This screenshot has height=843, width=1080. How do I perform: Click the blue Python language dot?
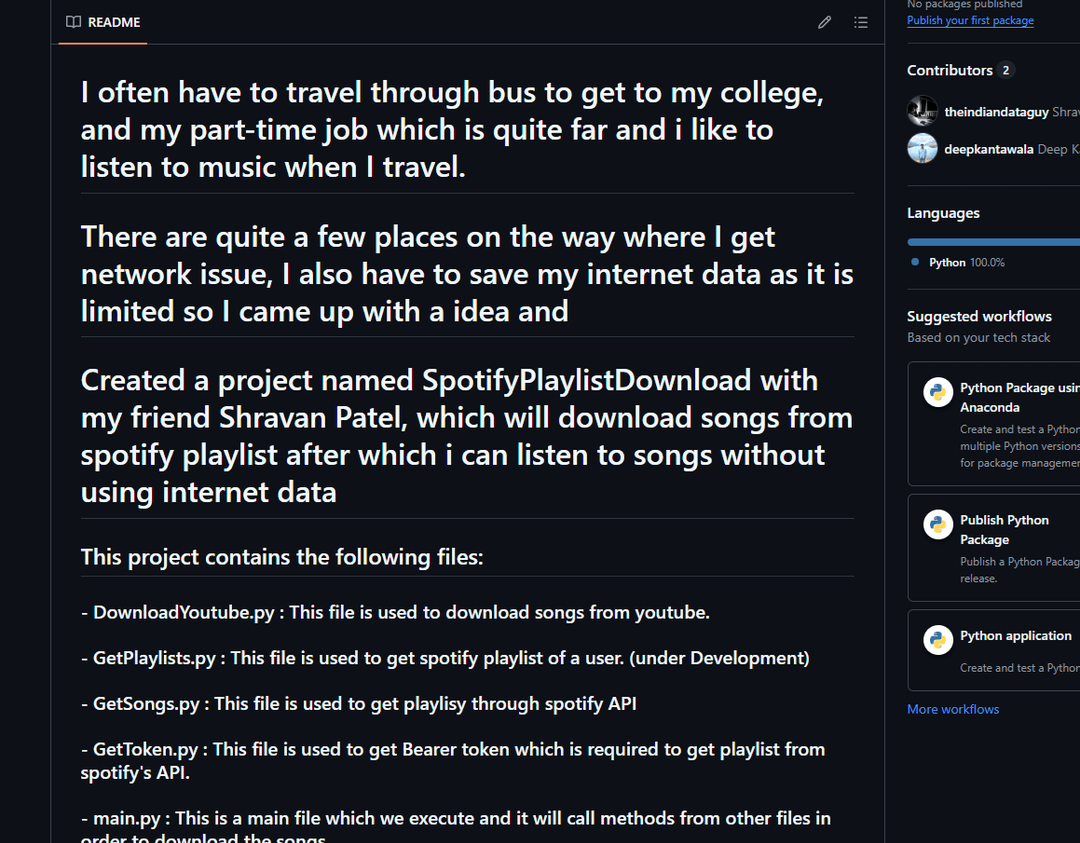pyautogui.click(x=915, y=262)
